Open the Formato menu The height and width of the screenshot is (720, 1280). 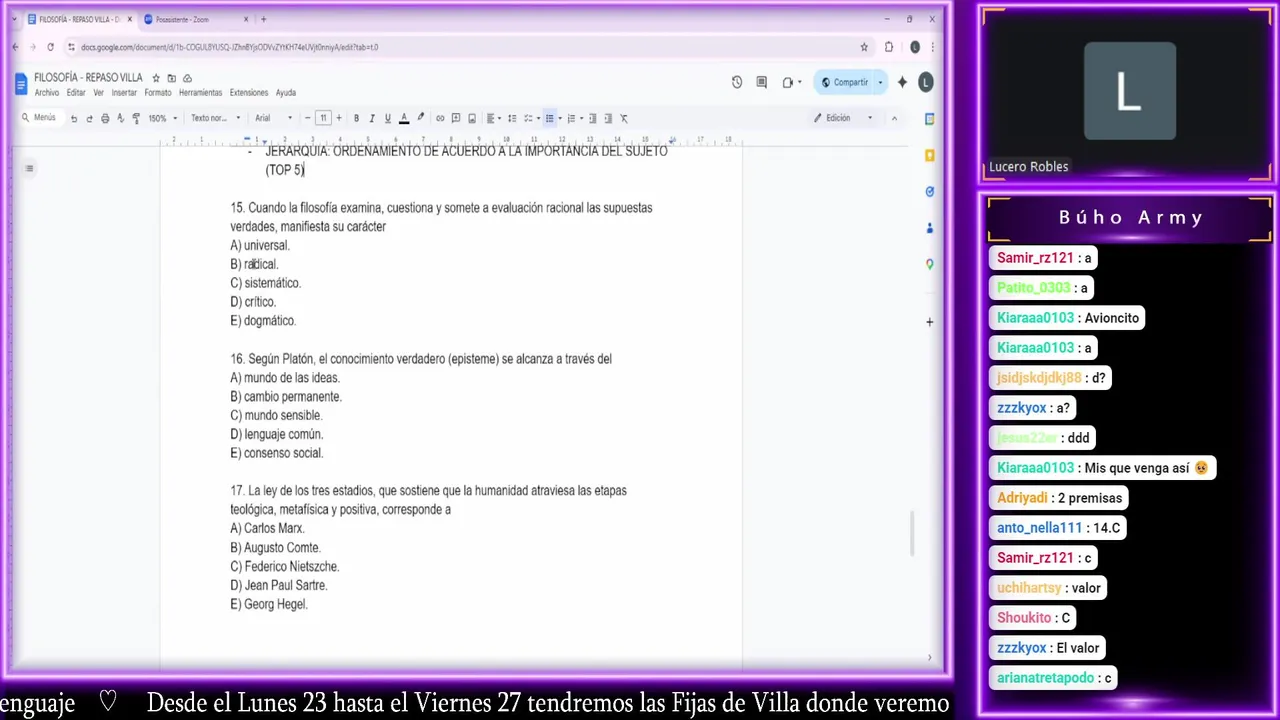click(158, 93)
